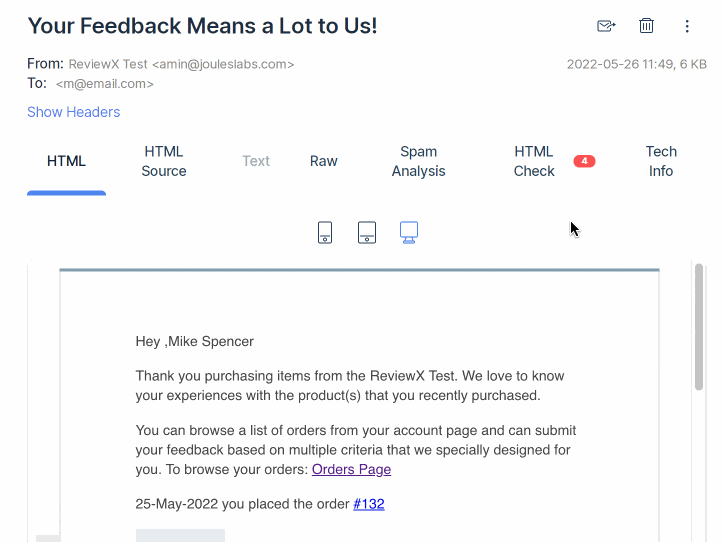724x542 pixels.
Task: Expand Show Headers
Action: coord(73,112)
